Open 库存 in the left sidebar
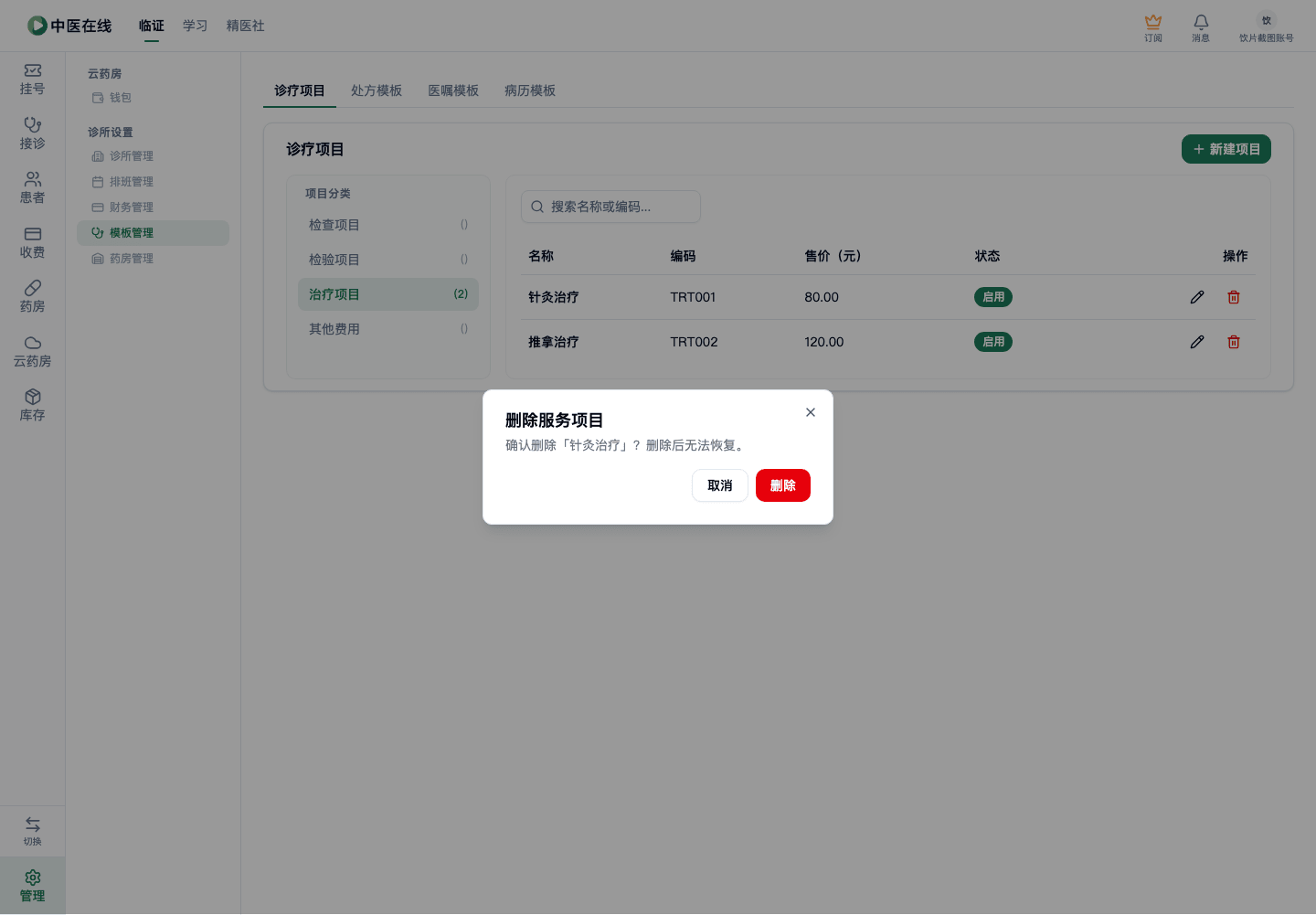The width and height of the screenshot is (1316, 915). [x=33, y=406]
